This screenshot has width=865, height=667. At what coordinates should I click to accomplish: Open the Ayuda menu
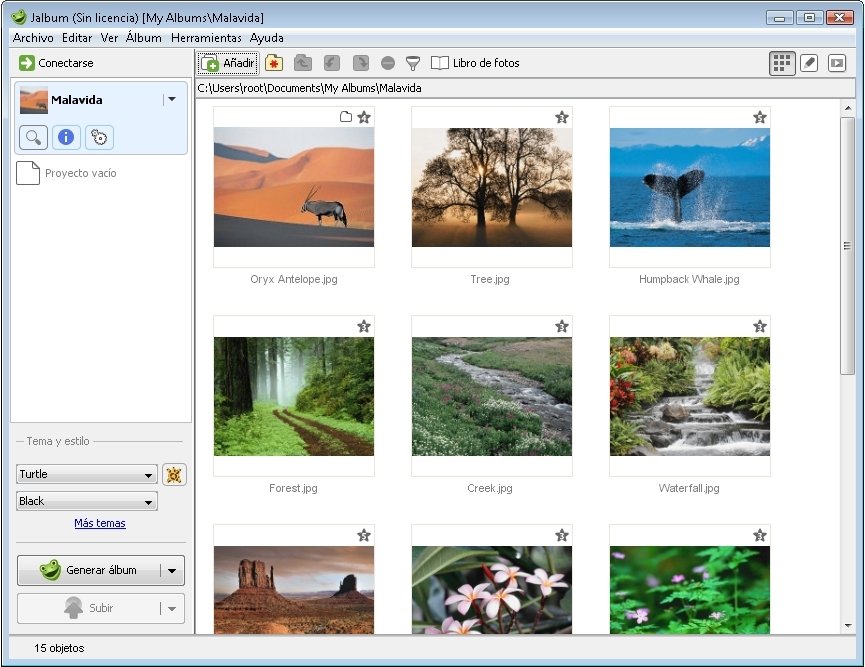click(266, 38)
